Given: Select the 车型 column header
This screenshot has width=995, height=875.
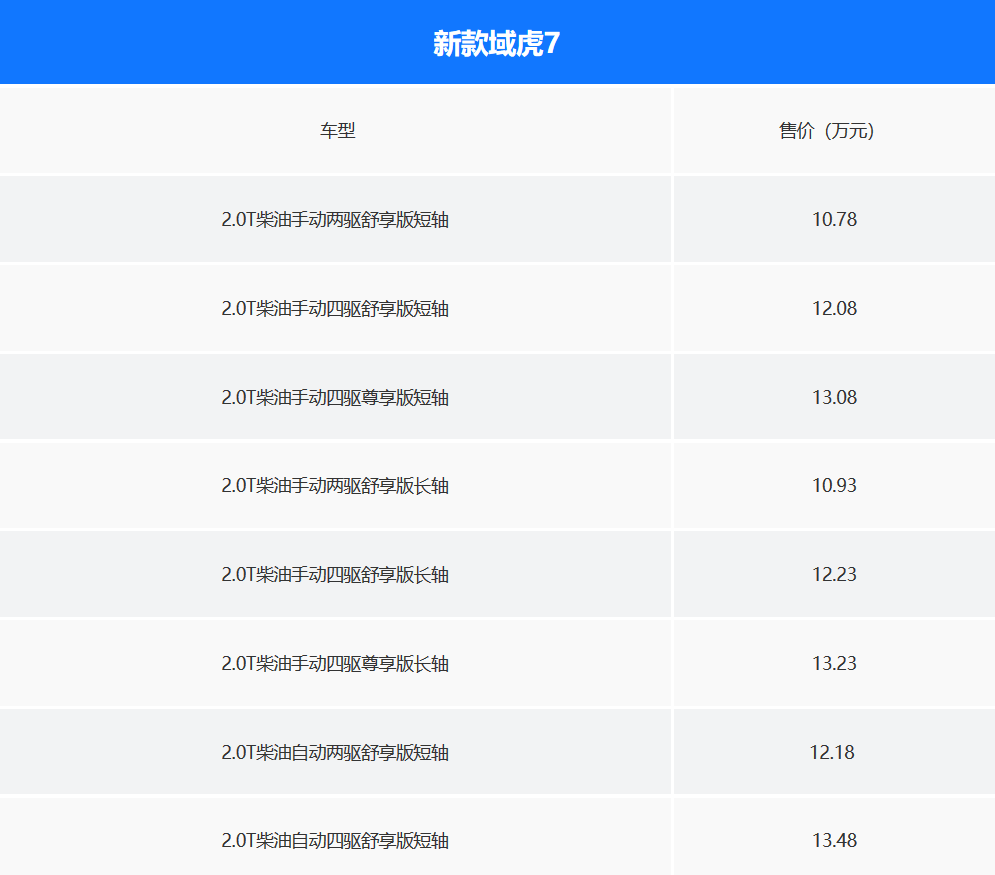Looking at the screenshot, I should tap(337, 130).
